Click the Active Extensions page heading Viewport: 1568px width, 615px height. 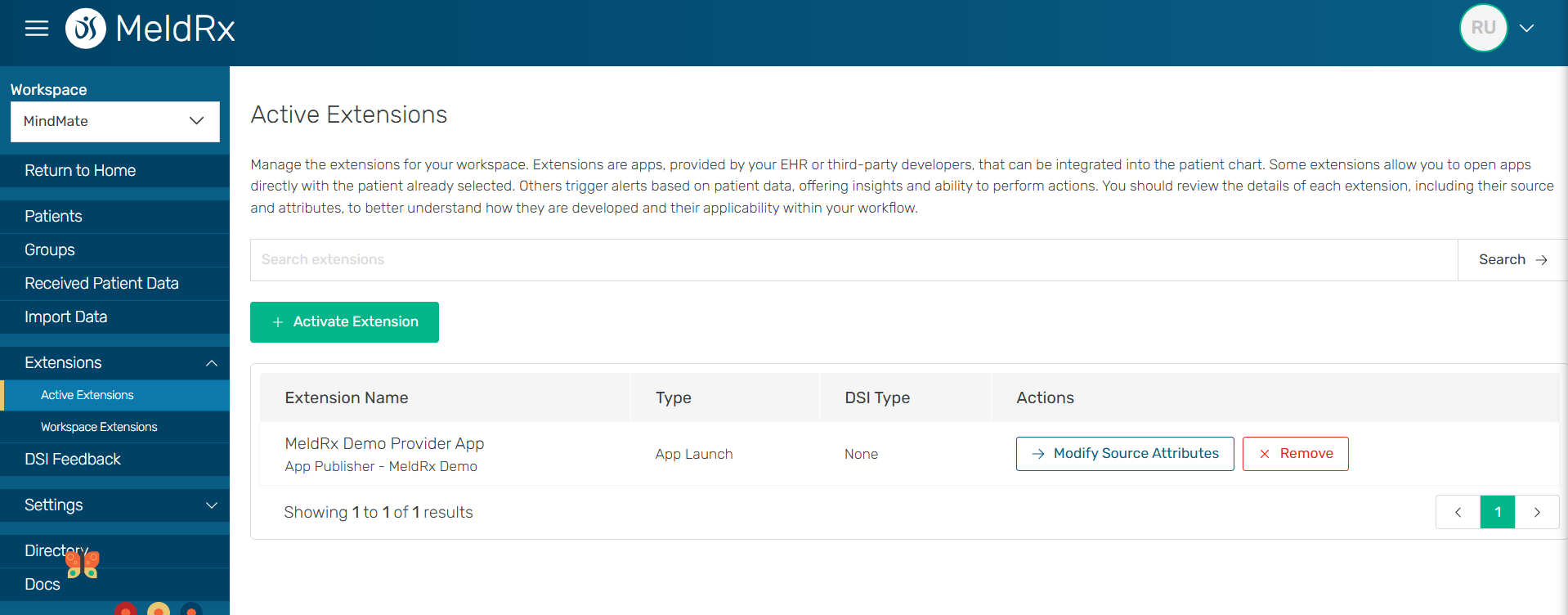349,114
